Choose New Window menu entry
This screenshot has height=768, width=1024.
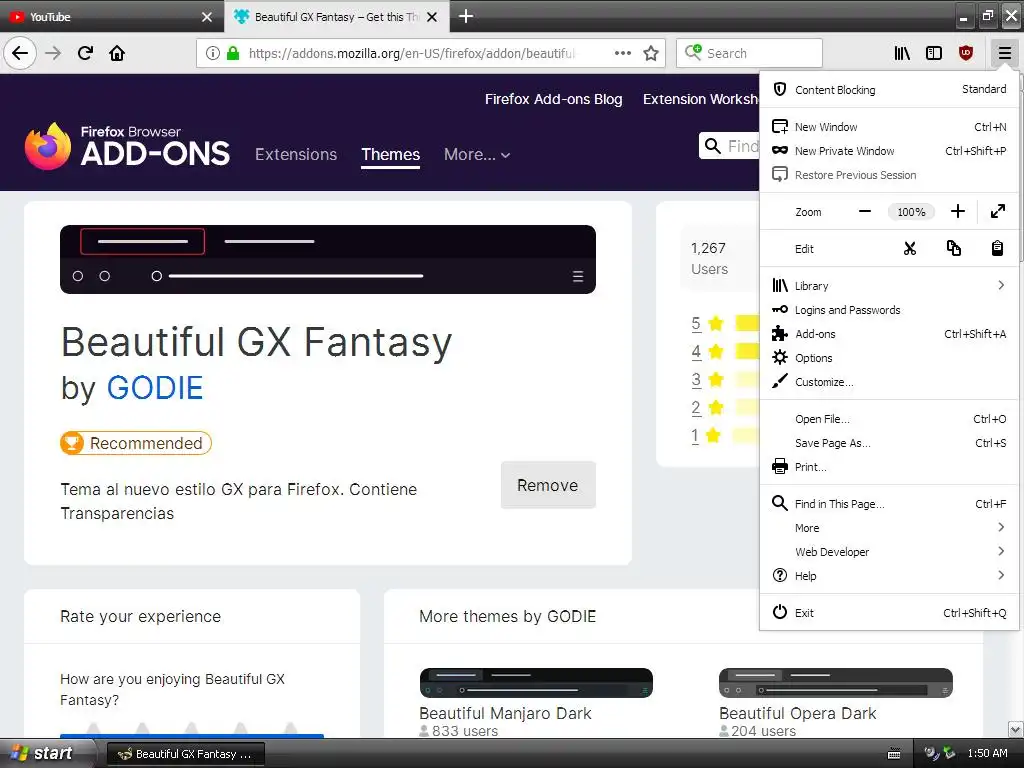tap(889, 127)
